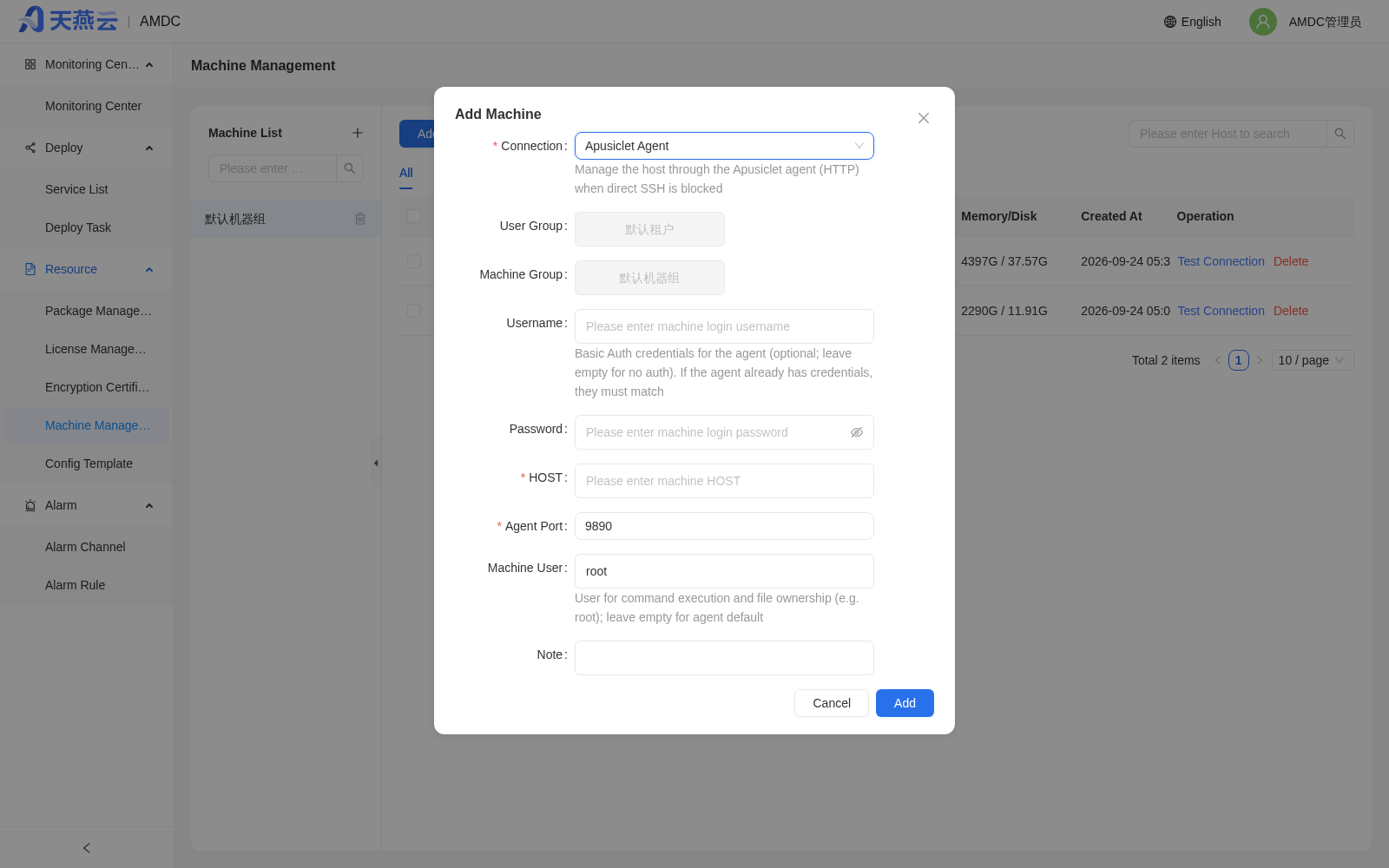
Task: Select 默认机器组 in Machine List
Action: (235, 219)
